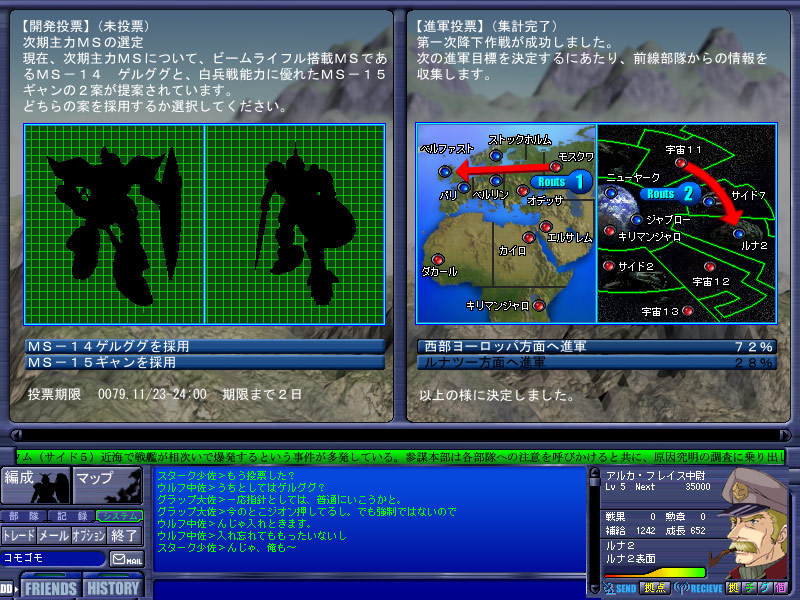800x600 pixels.
Task: Vote for MS-15ギャンを採用
Action: point(205,362)
